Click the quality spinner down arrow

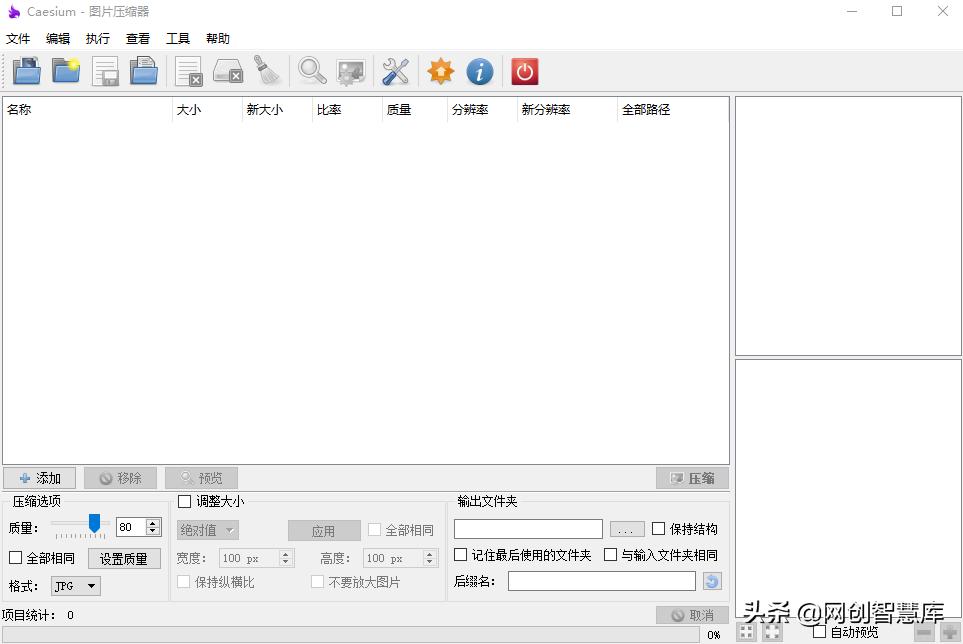tap(153, 531)
